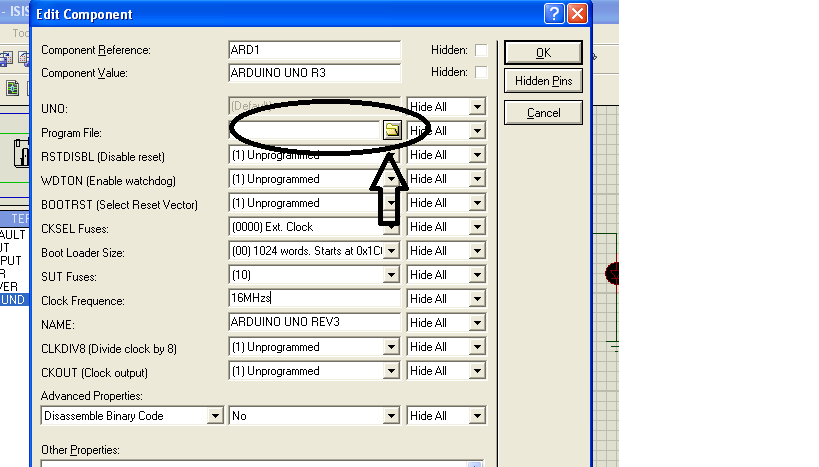Cancel the Edit Component dialog
819x467 pixels.
click(543, 113)
